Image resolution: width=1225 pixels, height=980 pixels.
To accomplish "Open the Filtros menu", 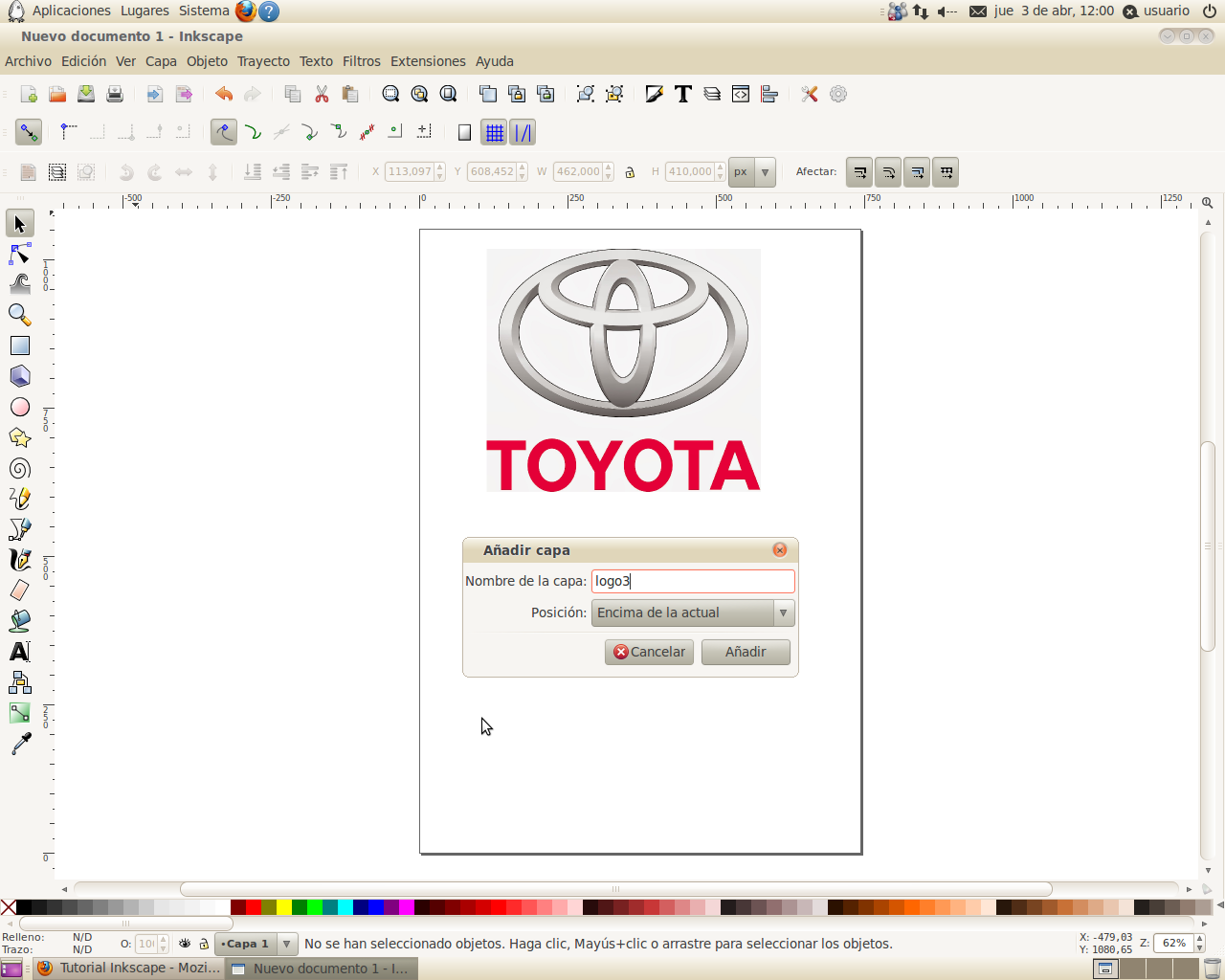I will point(361,60).
